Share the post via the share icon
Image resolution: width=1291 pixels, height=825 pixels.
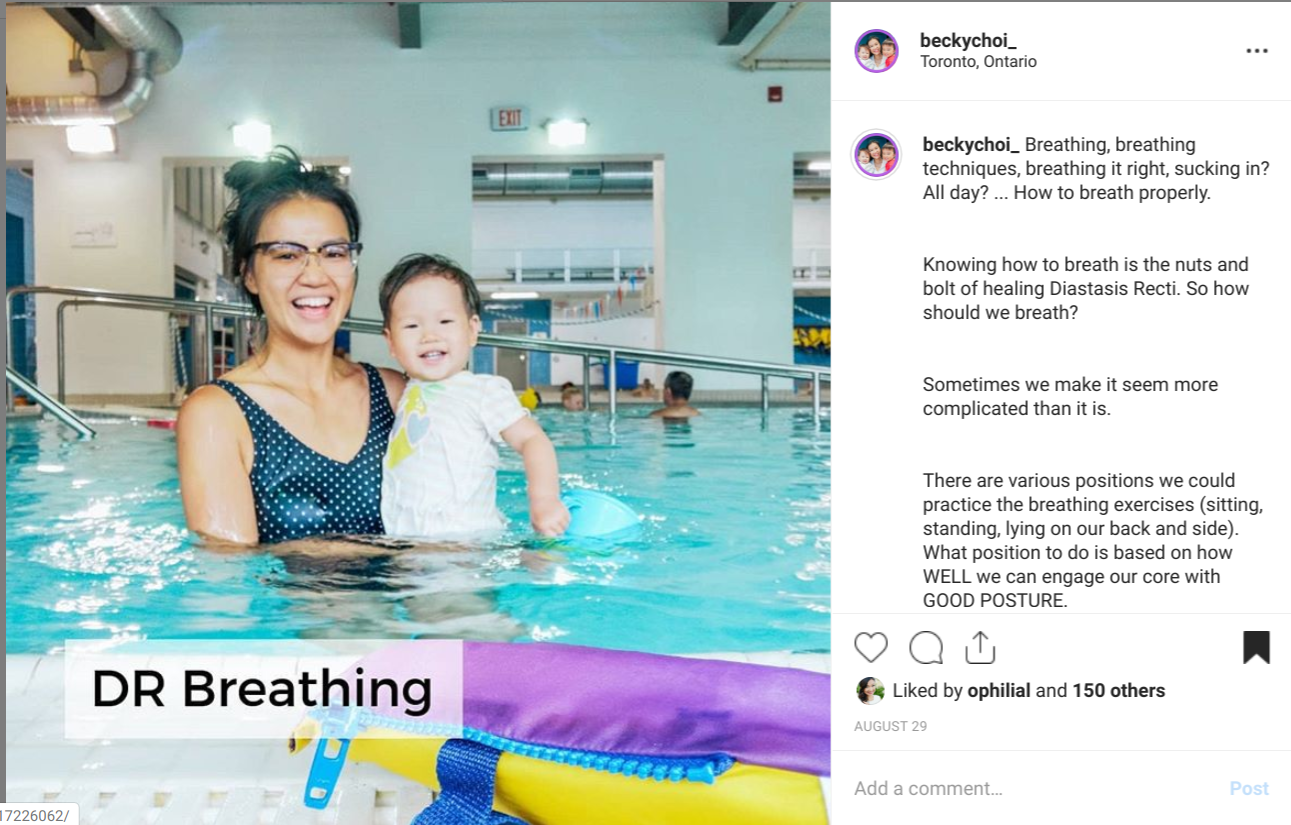click(x=980, y=647)
